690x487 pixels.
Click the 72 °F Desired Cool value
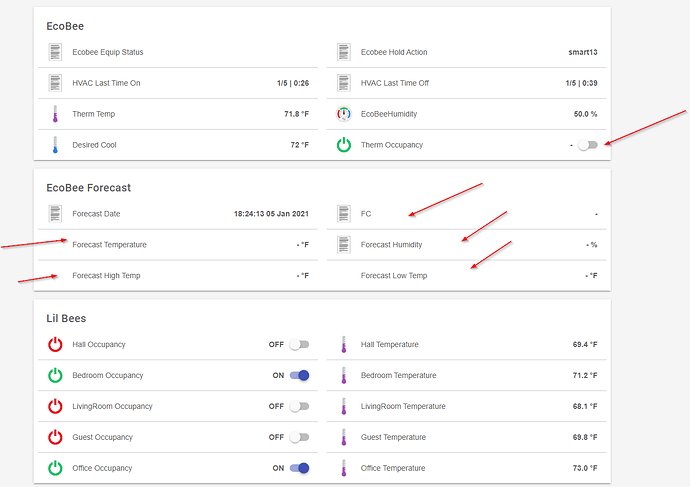[300, 145]
